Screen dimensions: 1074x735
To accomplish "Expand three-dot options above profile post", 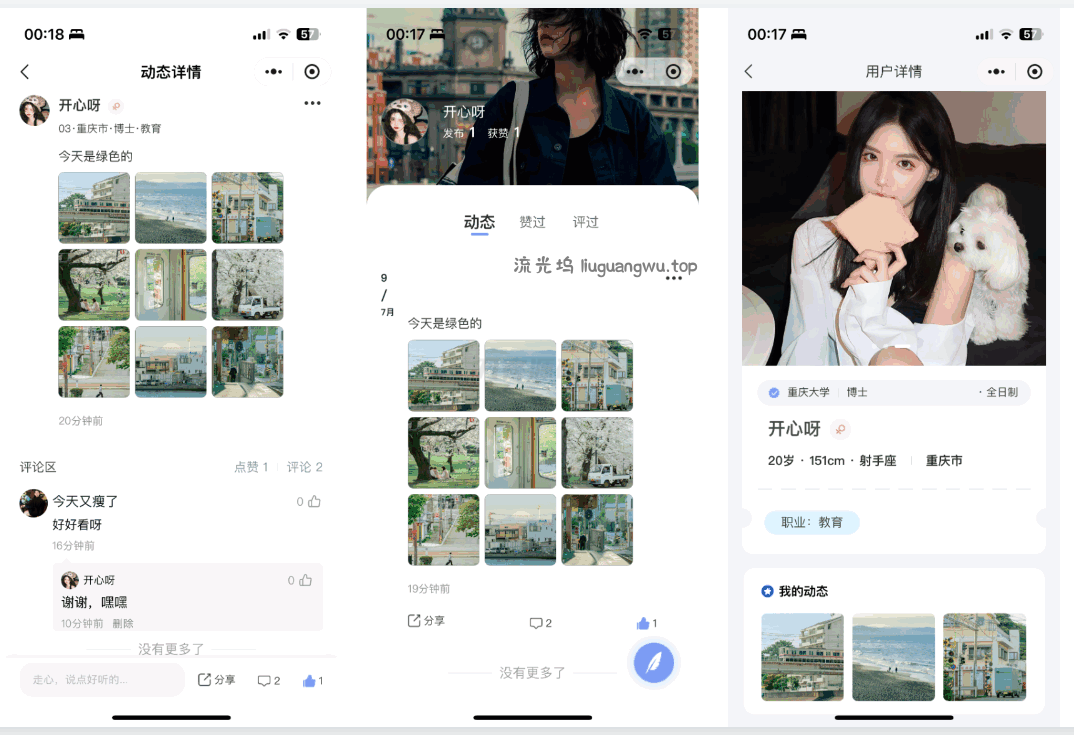I will click(673, 278).
